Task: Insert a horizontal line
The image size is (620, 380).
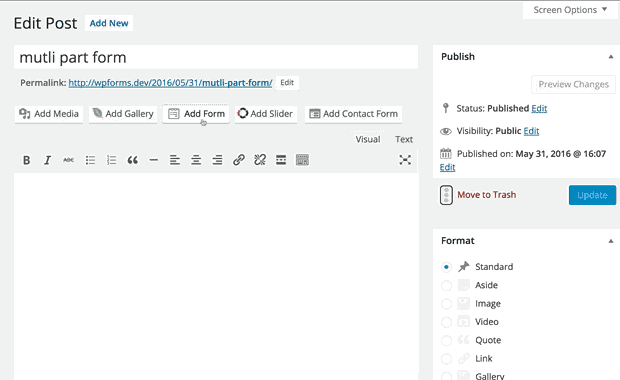Action: click(154, 160)
